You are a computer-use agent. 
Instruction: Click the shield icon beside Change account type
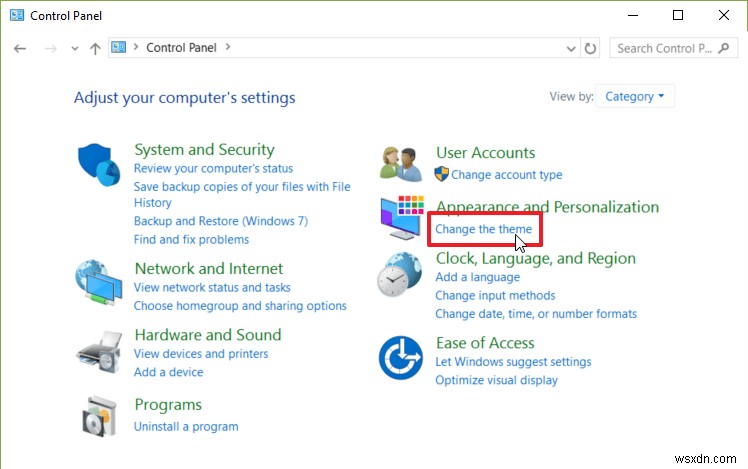click(442, 174)
